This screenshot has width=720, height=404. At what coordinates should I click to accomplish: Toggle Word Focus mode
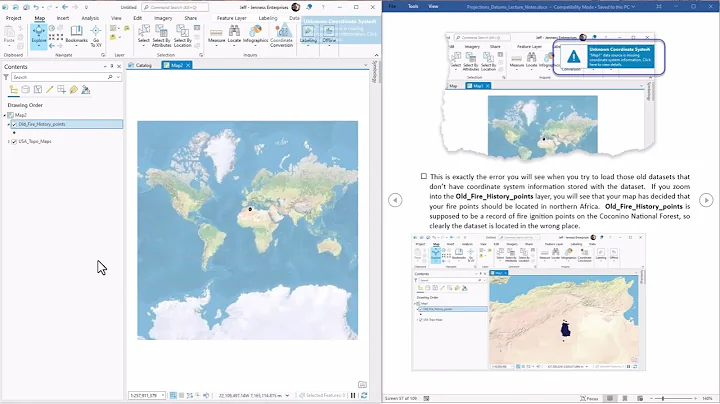(589, 398)
